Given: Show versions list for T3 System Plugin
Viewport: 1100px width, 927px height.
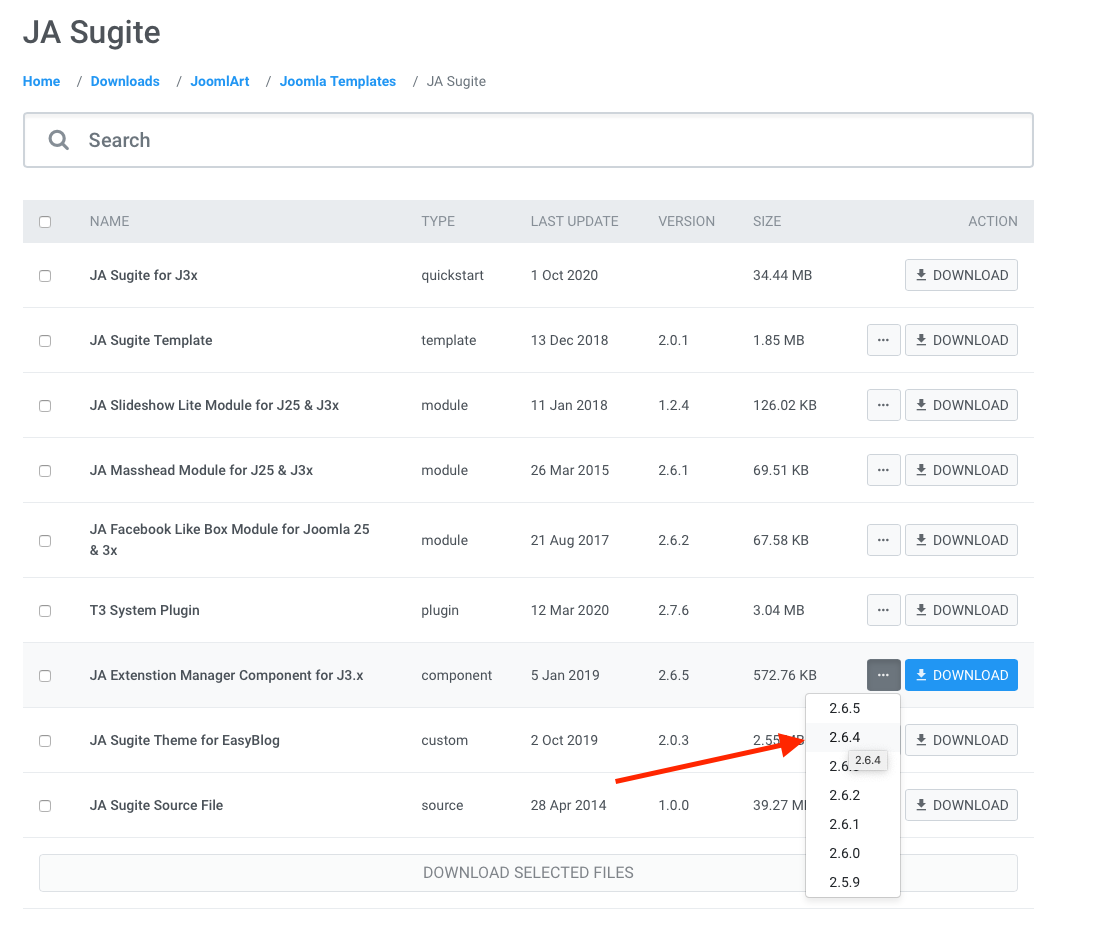Looking at the screenshot, I should 883,610.
